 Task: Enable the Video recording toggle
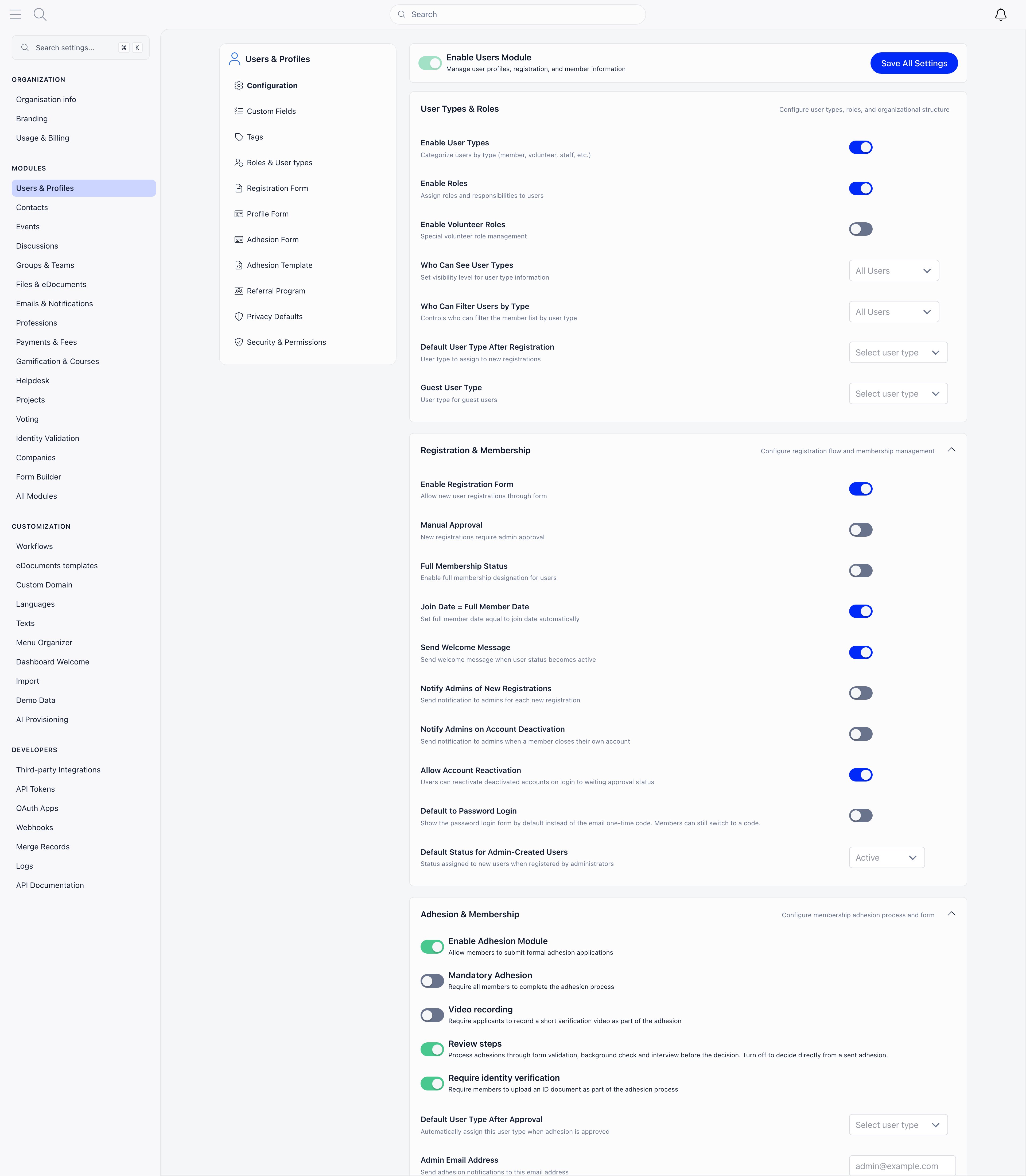pyautogui.click(x=432, y=1015)
